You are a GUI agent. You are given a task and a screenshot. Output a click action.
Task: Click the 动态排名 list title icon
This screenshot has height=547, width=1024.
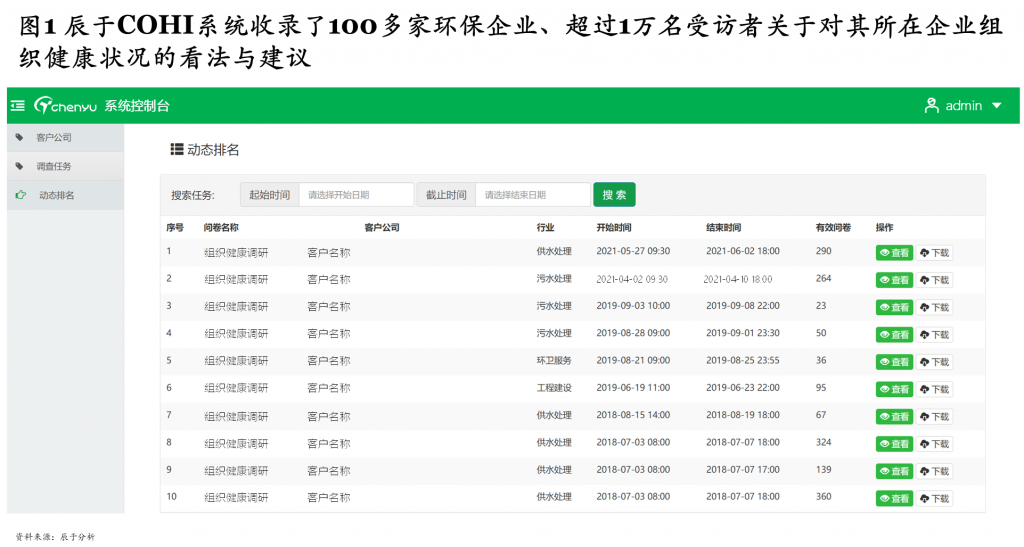(177, 149)
